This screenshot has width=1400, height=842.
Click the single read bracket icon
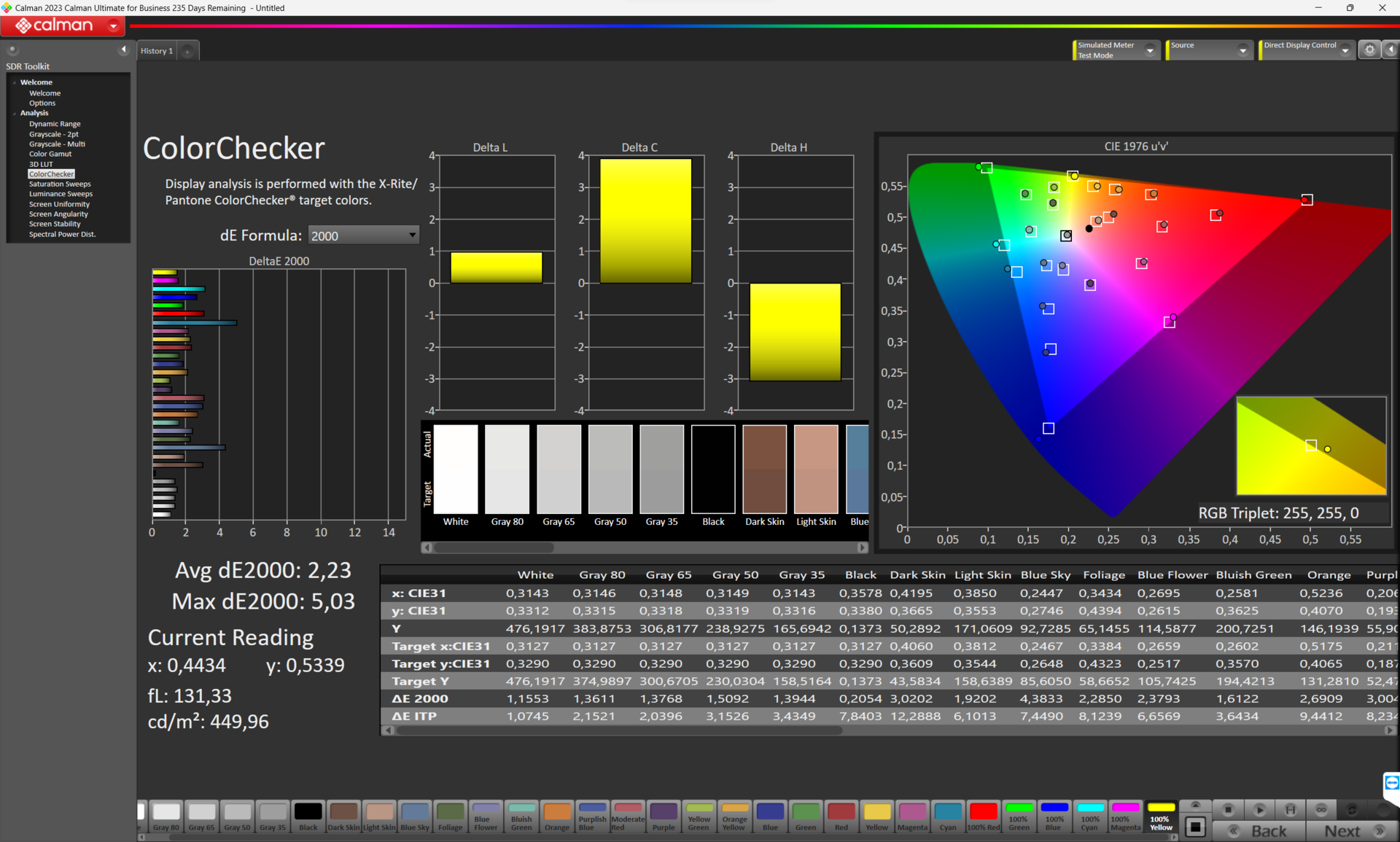click(1290, 810)
